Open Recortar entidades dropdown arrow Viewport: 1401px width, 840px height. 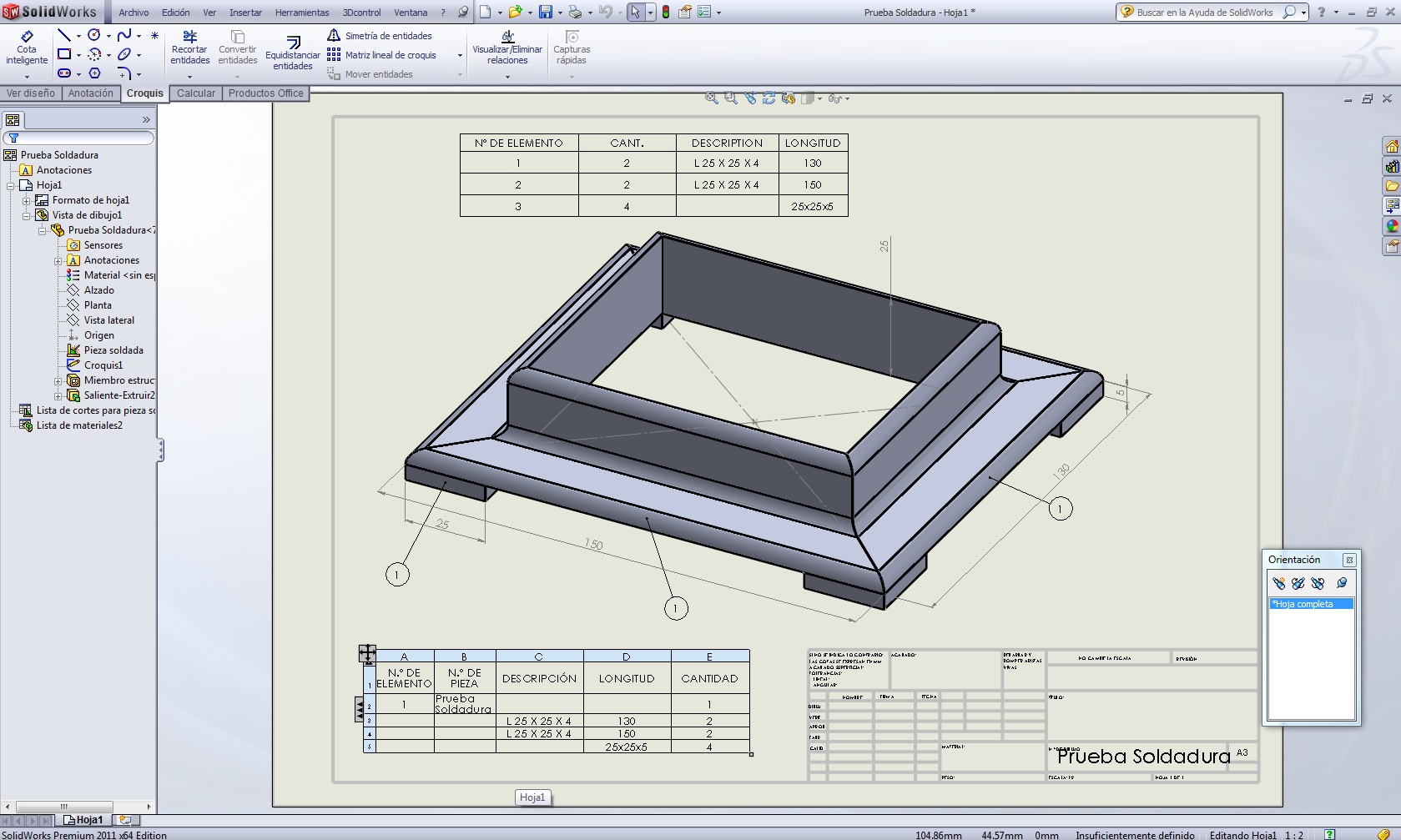coord(189,76)
